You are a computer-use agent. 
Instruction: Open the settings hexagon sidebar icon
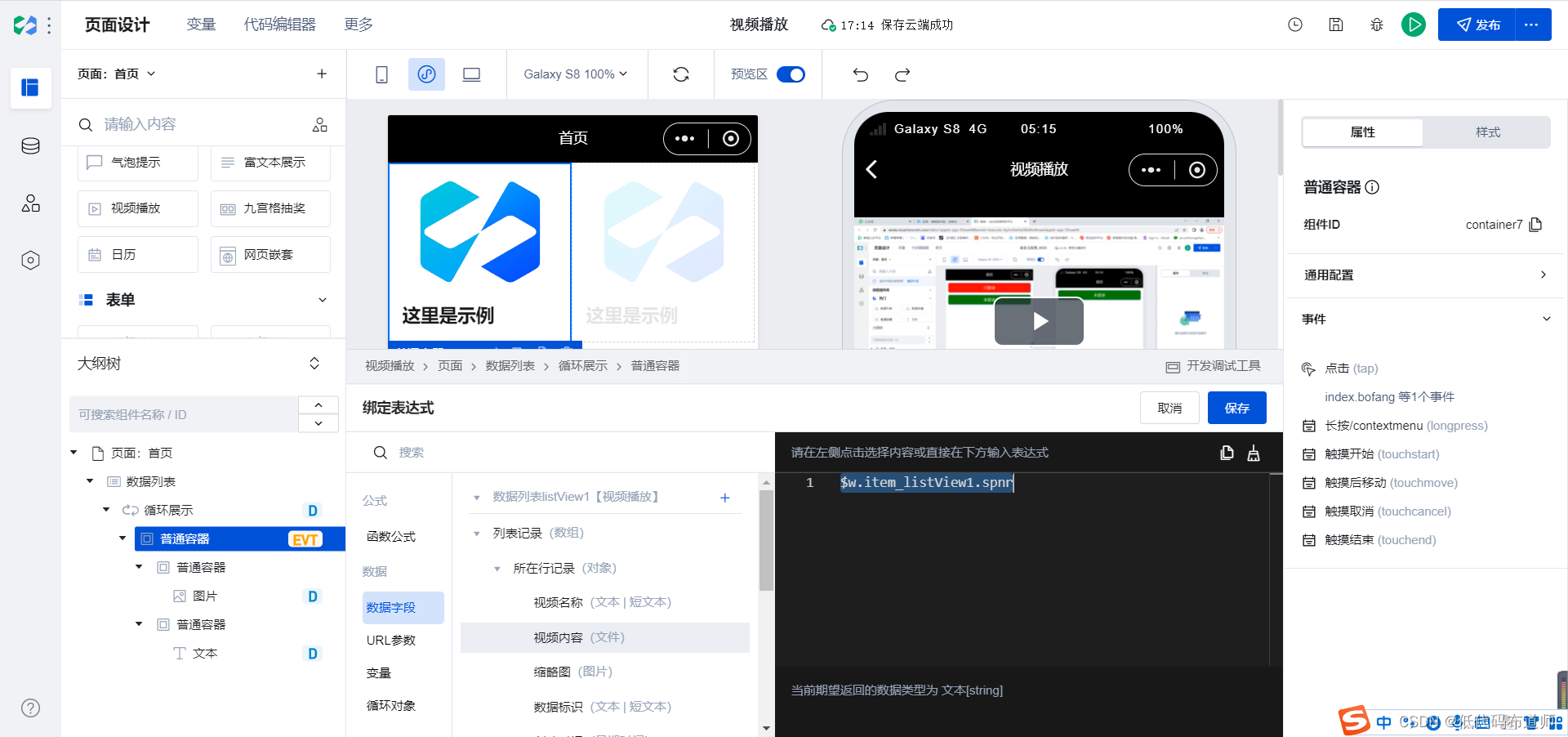coord(30,261)
